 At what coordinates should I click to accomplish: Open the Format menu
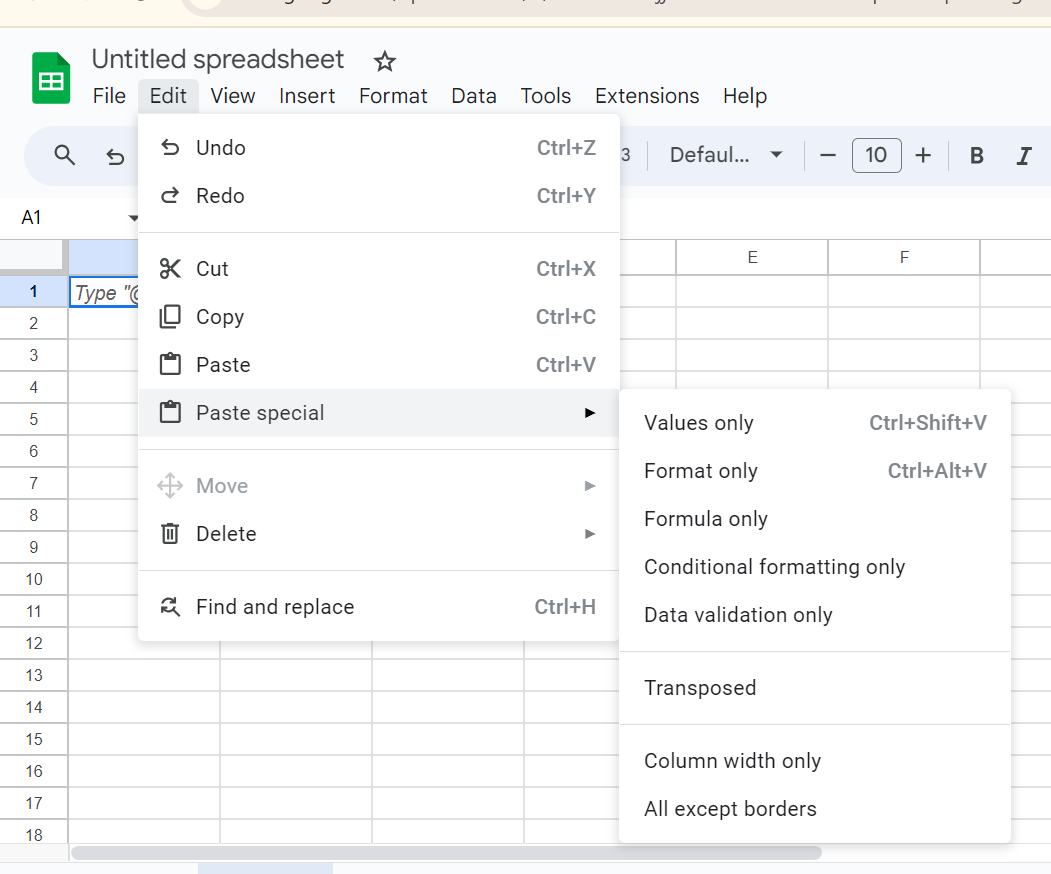pos(393,96)
